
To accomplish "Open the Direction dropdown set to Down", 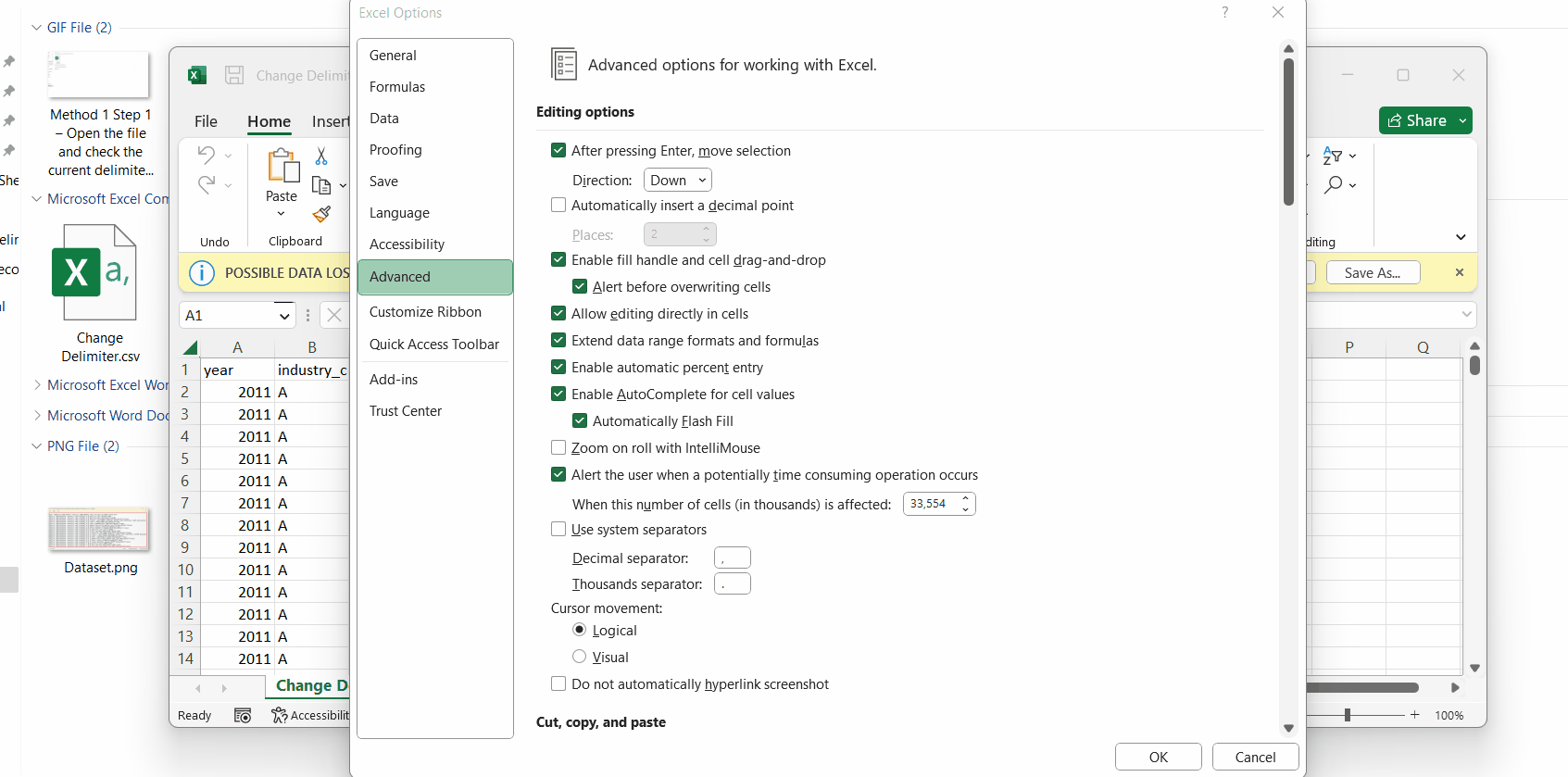I will click(x=677, y=180).
